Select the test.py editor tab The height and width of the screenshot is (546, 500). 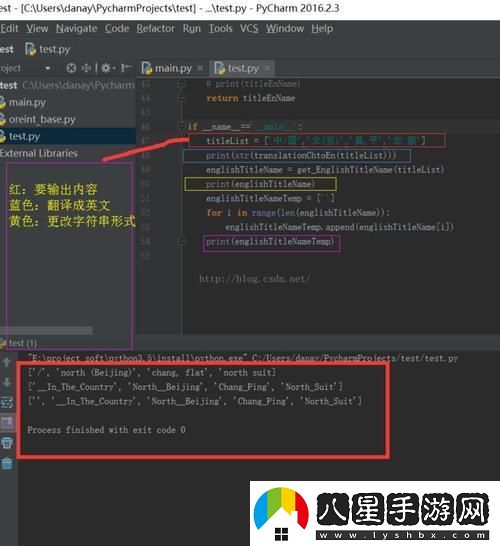coord(242,68)
